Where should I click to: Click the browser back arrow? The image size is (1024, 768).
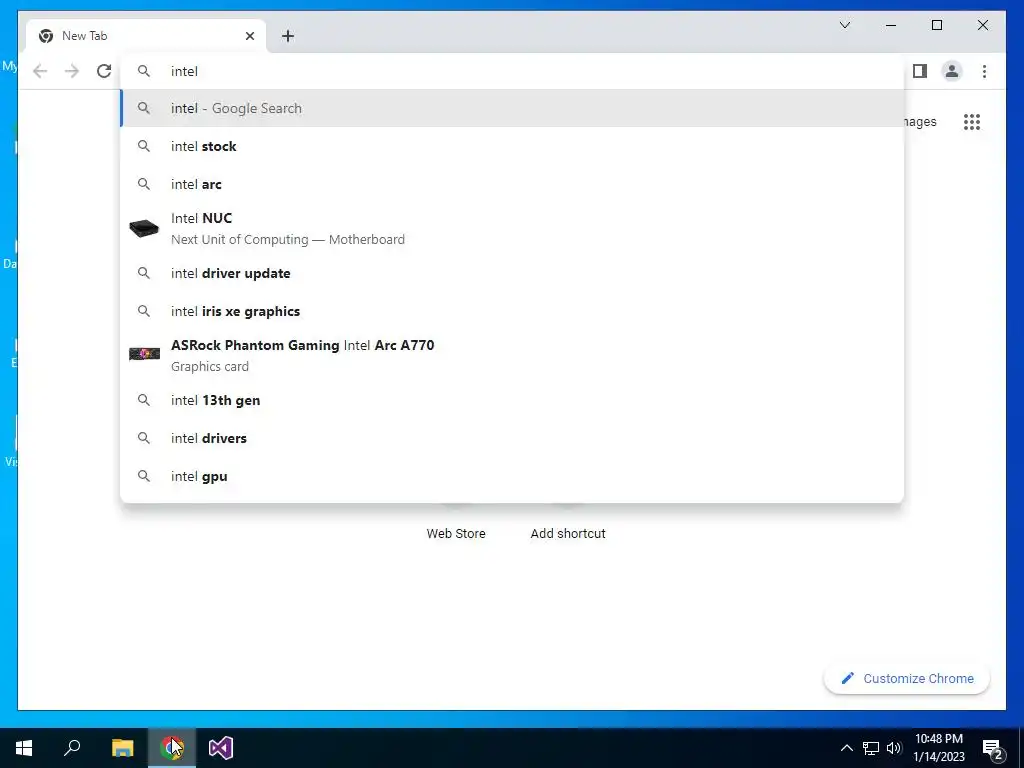(40, 71)
